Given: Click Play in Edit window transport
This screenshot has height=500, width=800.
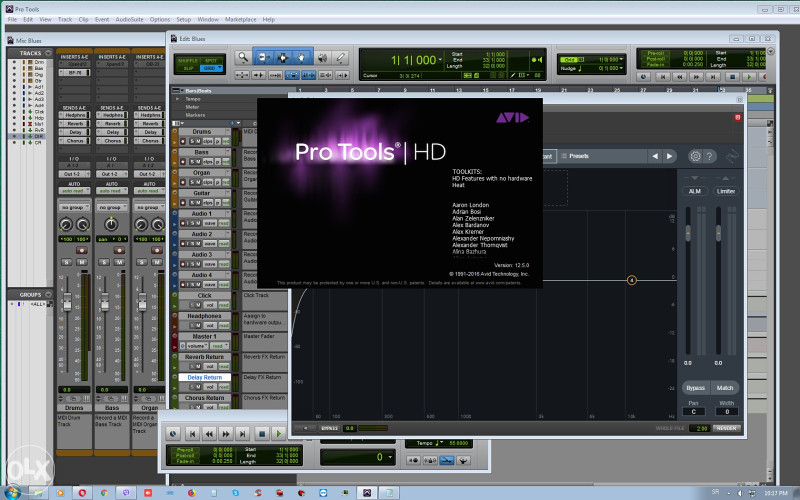Looking at the screenshot, I should pyautogui.click(x=749, y=77).
